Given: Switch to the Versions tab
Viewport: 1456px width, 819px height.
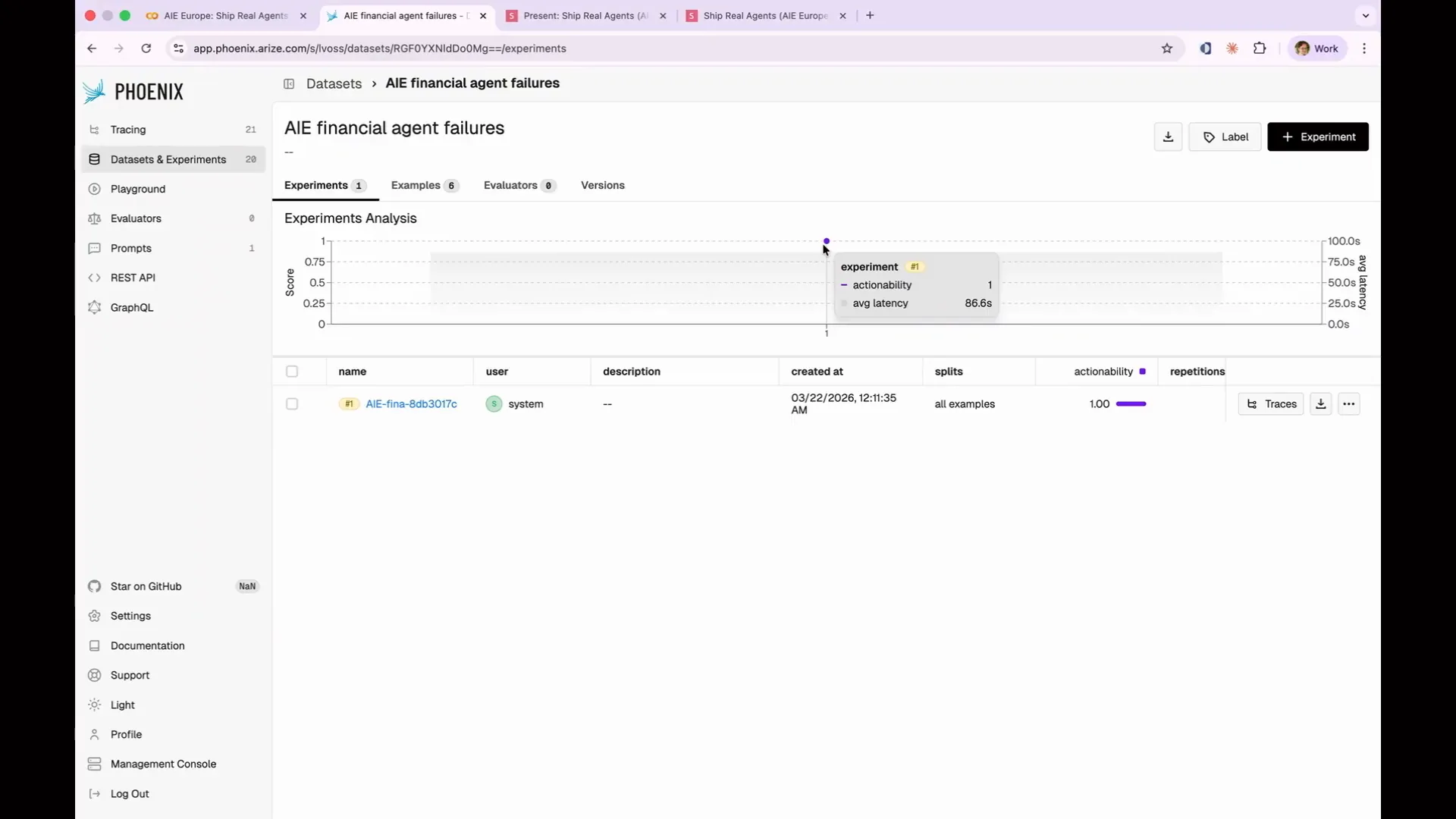Looking at the screenshot, I should click(x=603, y=185).
